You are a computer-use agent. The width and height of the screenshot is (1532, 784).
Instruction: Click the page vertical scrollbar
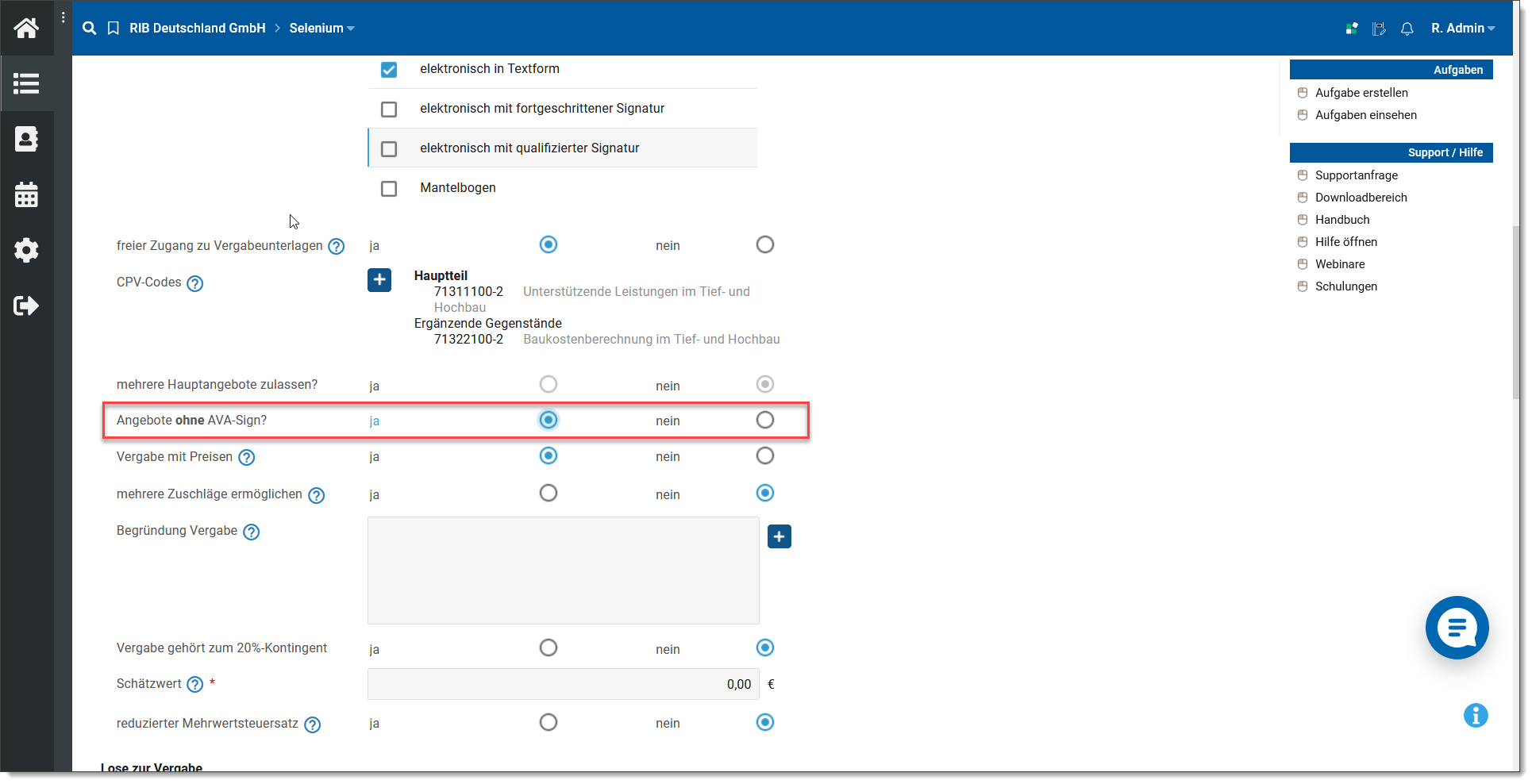pos(1516,312)
